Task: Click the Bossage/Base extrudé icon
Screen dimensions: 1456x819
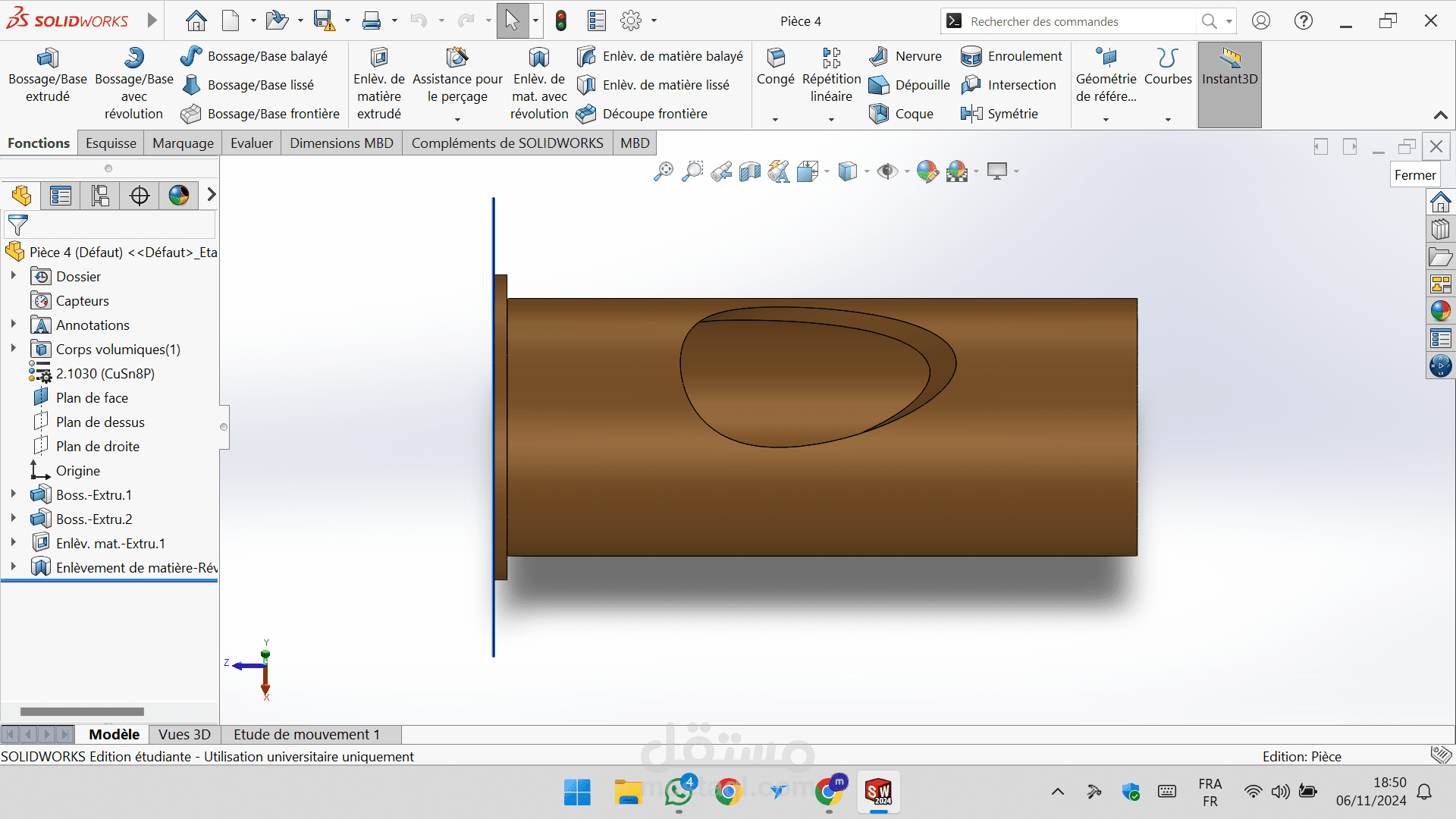Action: [47, 58]
